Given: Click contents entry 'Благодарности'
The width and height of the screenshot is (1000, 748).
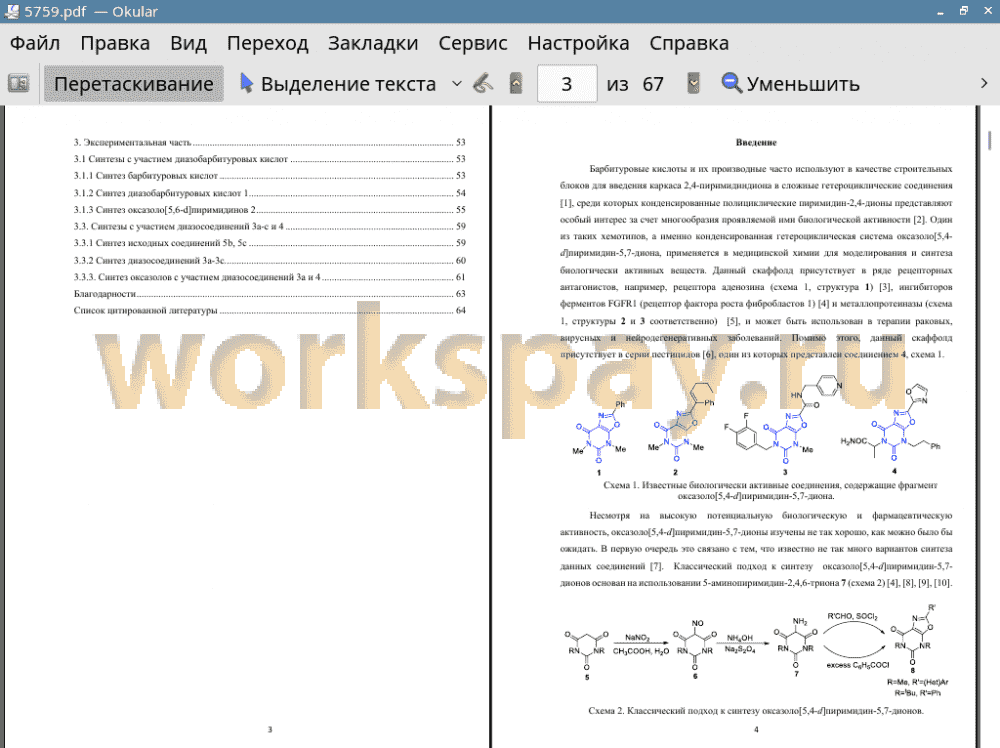Looking at the screenshot, I should pyautogui.click(x=270, y=293).
